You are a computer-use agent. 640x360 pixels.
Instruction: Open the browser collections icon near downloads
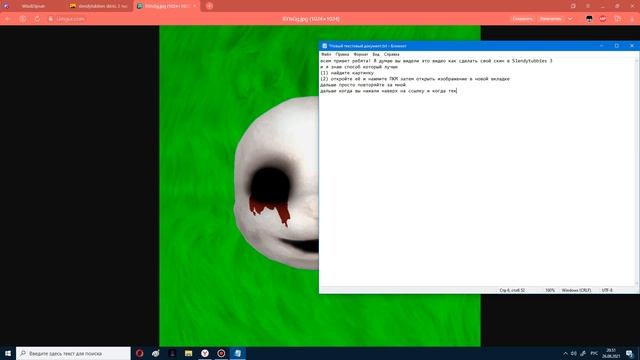618,19
